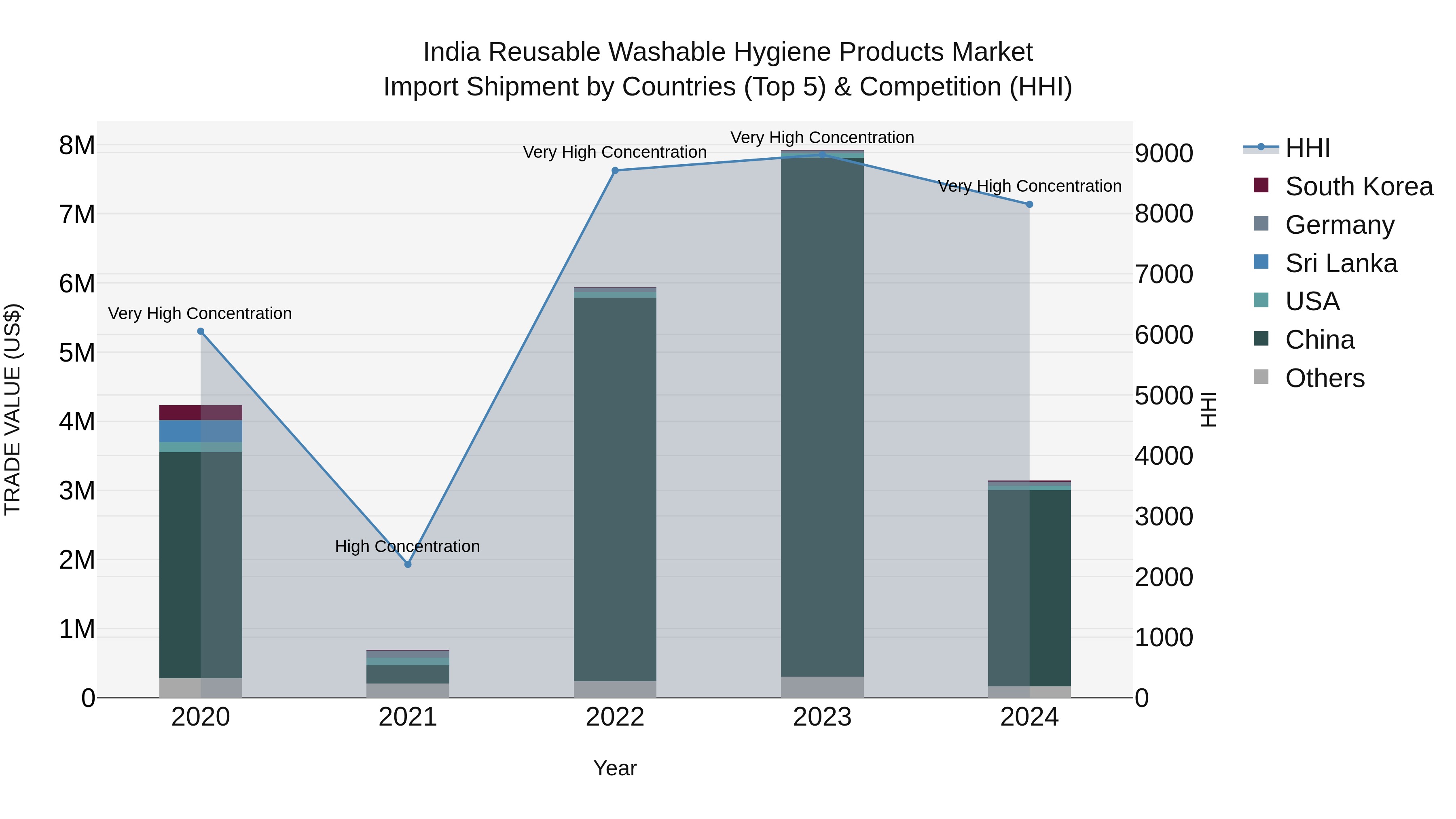
Task: Toggle the China legend entry
Action: (x=1304, y=340)
